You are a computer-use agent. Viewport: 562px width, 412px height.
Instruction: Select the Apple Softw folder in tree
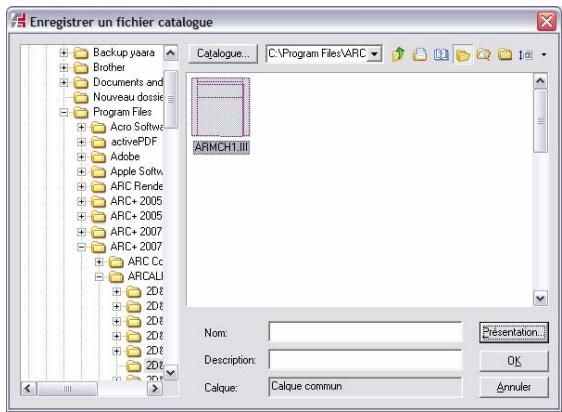[137, 171]
